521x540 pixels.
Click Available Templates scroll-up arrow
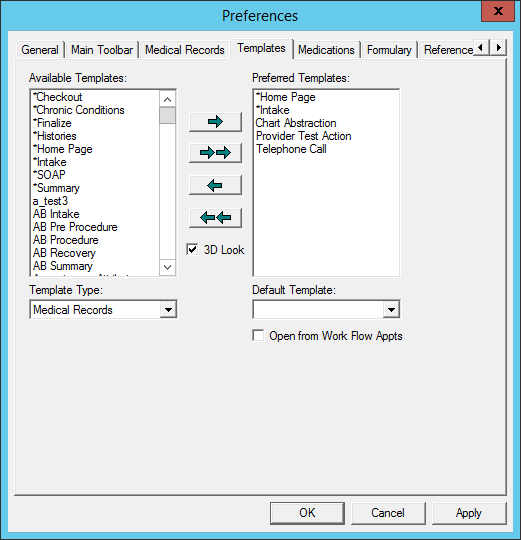pyautogui.click(x=167, y=100)
